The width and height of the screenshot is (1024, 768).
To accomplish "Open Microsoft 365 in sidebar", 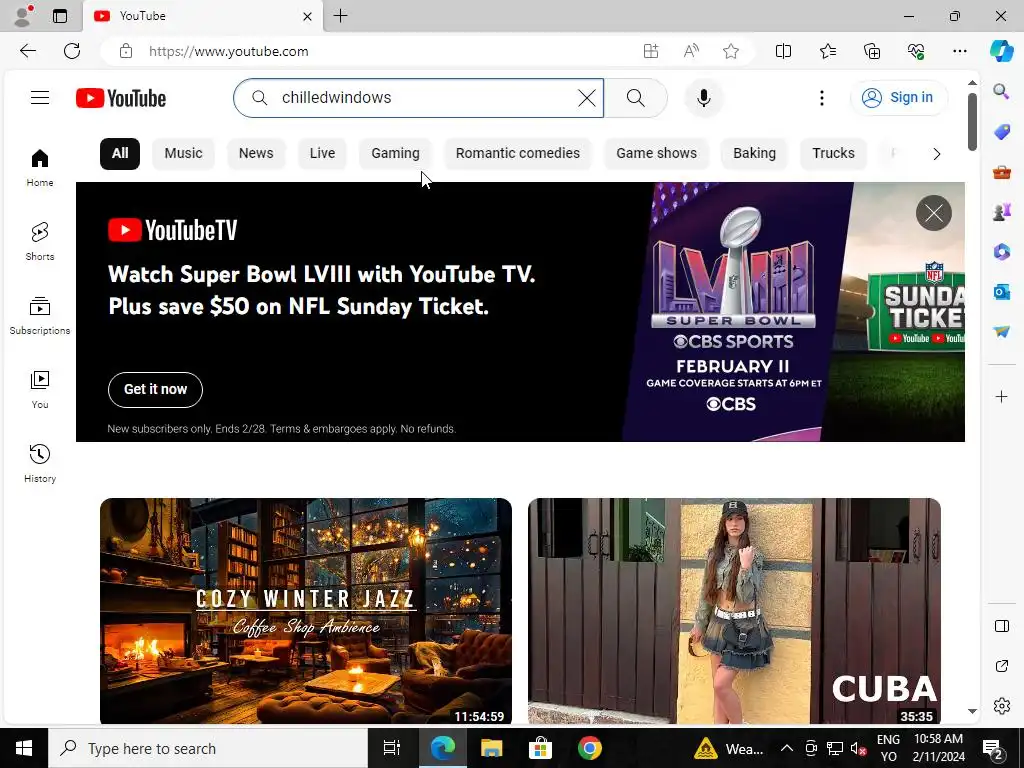I will pos(1001,251).
